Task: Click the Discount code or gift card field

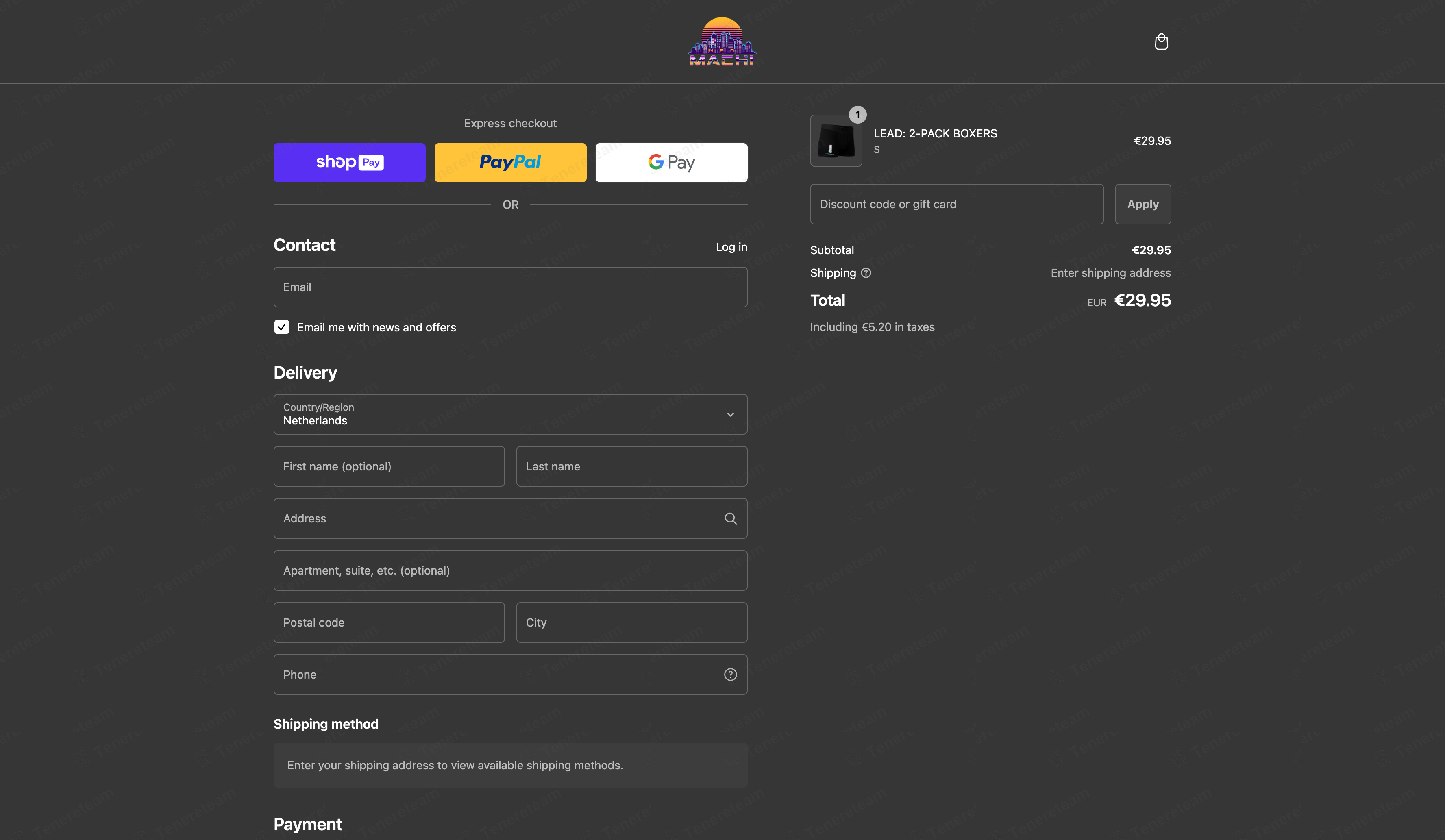Action: (x=956, y=204)
